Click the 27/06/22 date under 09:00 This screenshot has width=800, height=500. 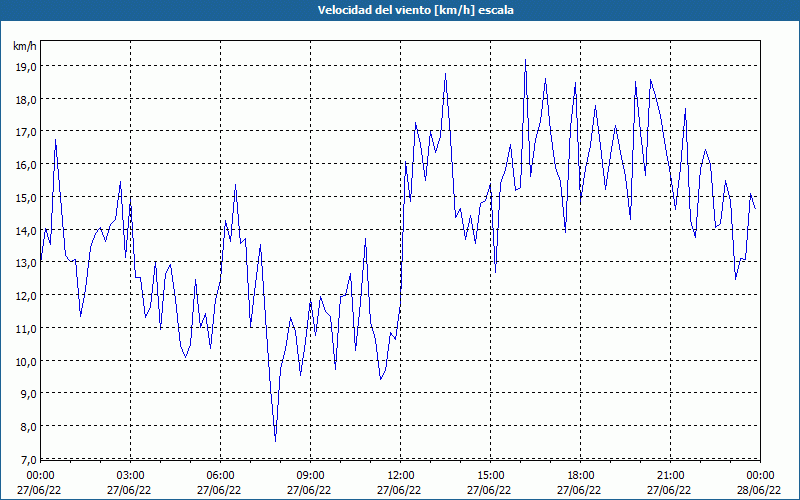[x=309, y=490]
